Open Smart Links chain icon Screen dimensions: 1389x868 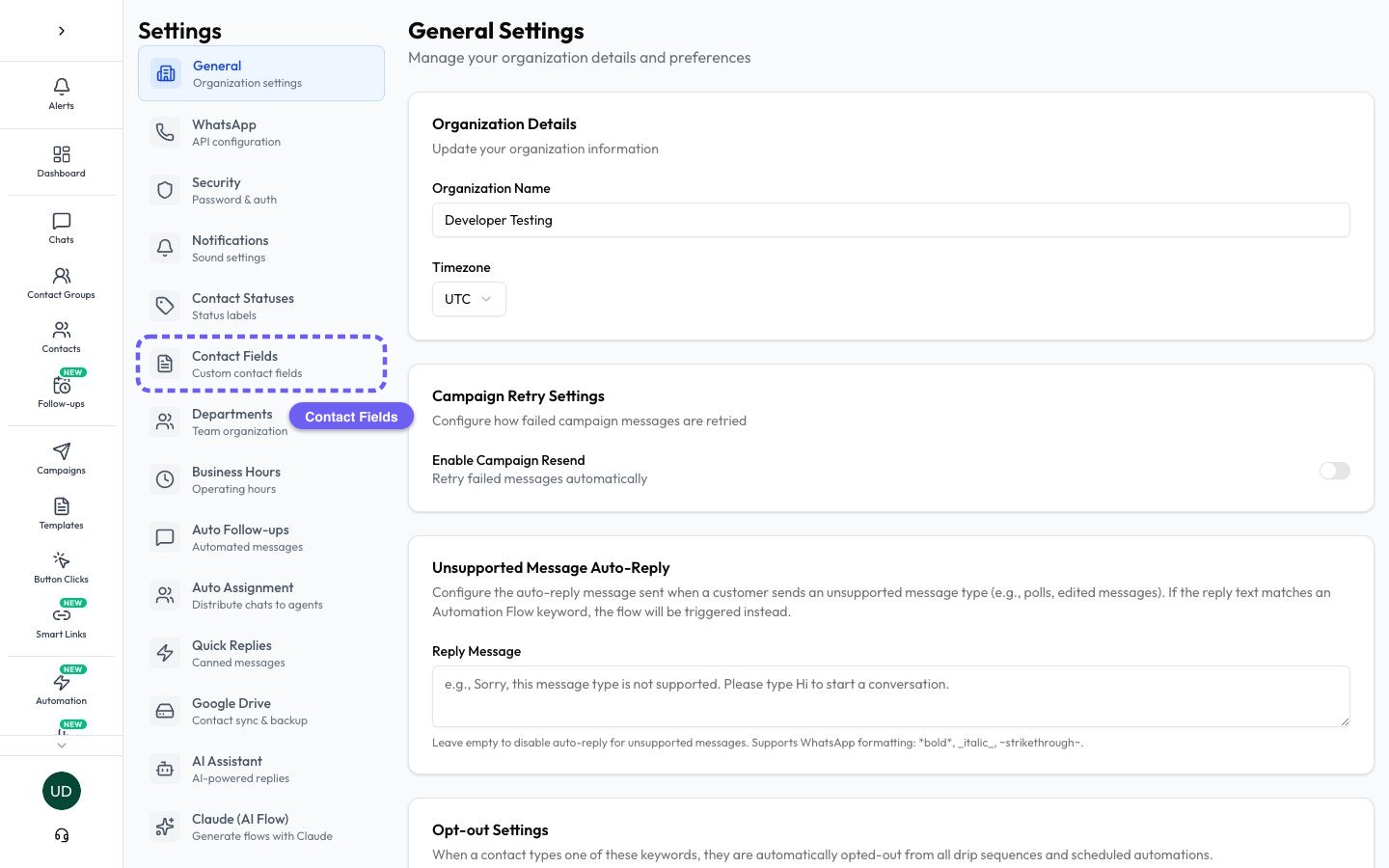tap(62, 615)
